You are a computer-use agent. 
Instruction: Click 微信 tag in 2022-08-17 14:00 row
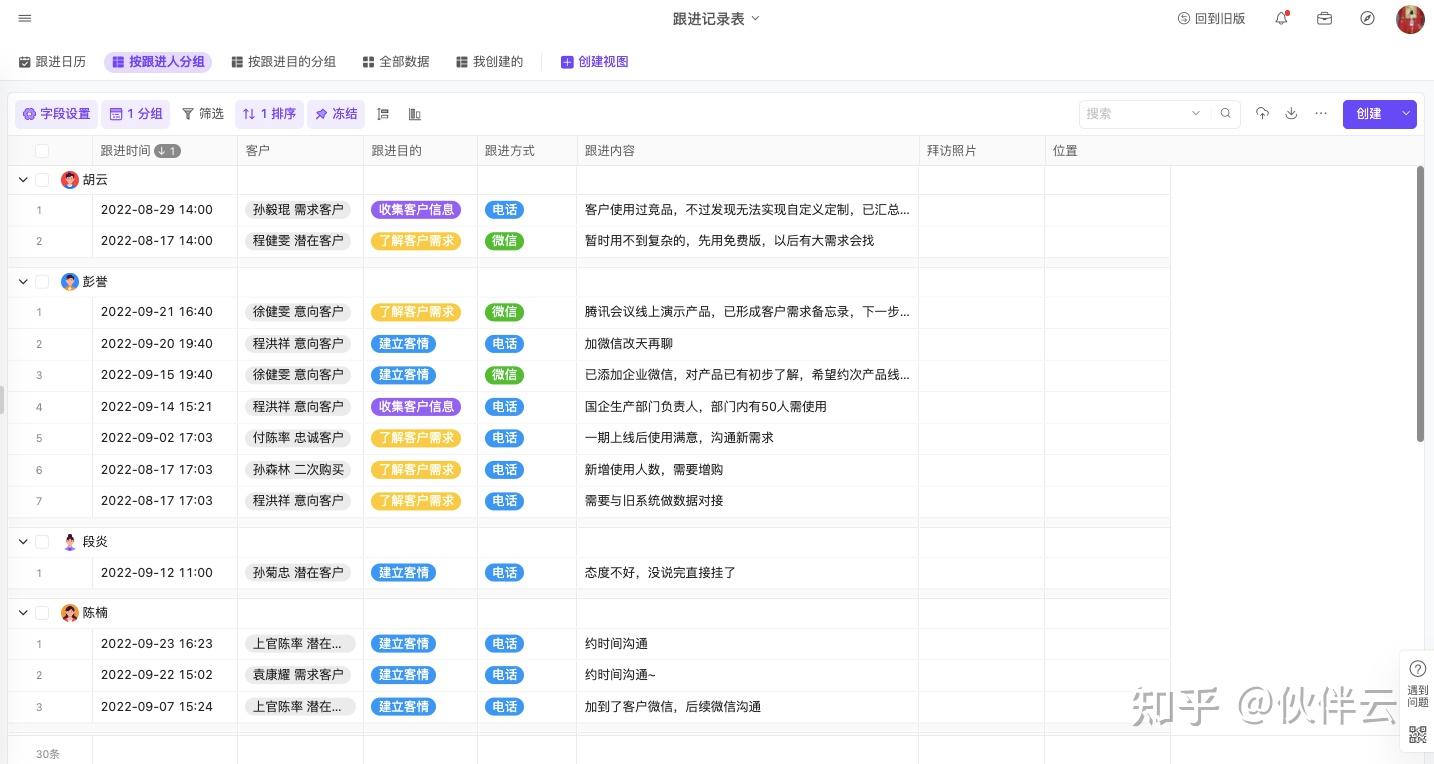[504, 241]
